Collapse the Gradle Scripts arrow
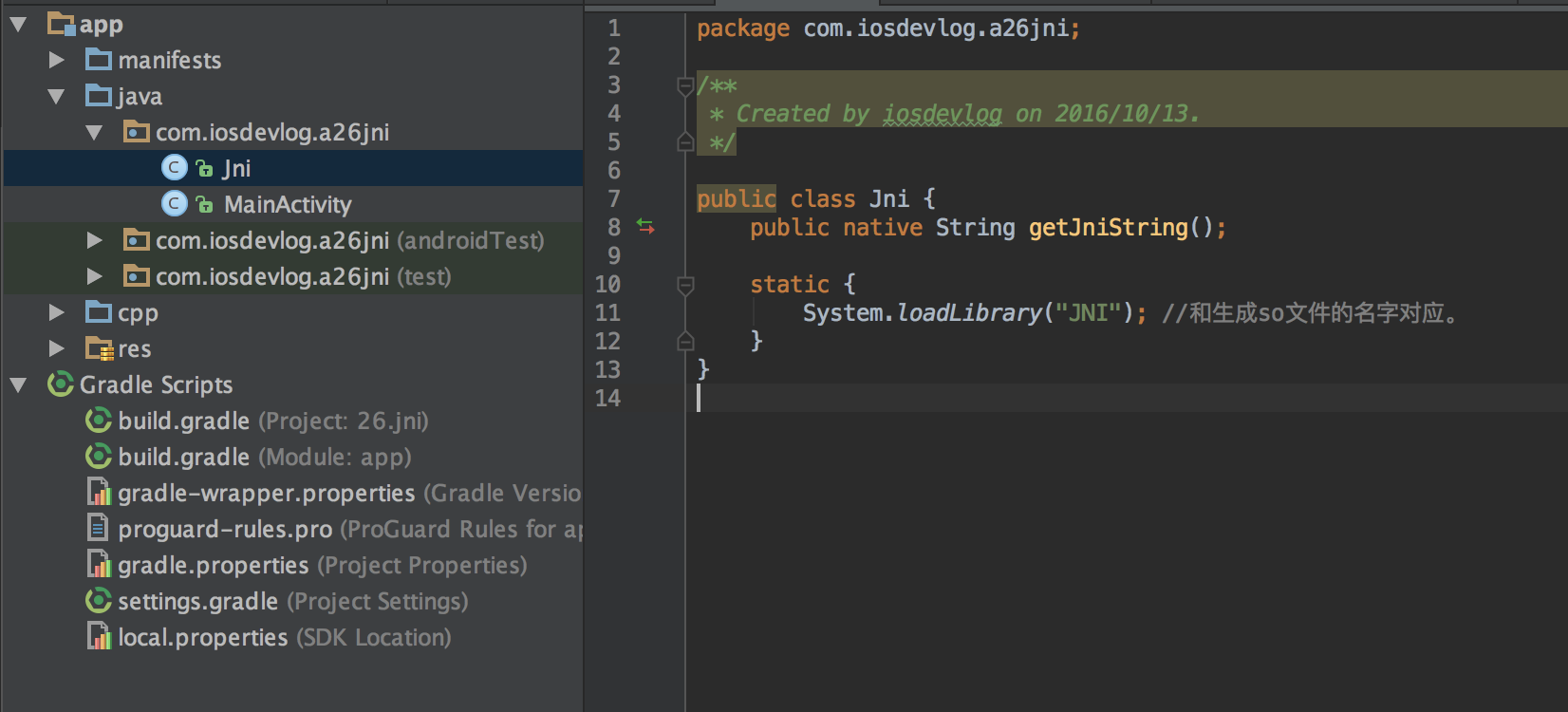 click(x=18, y=385)
